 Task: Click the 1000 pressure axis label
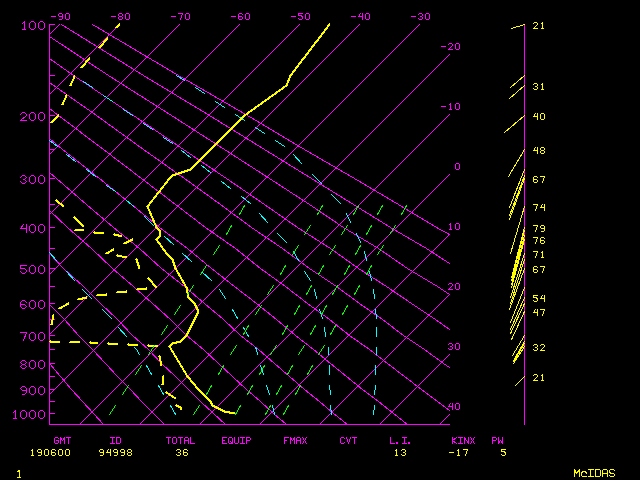[31, 414]
